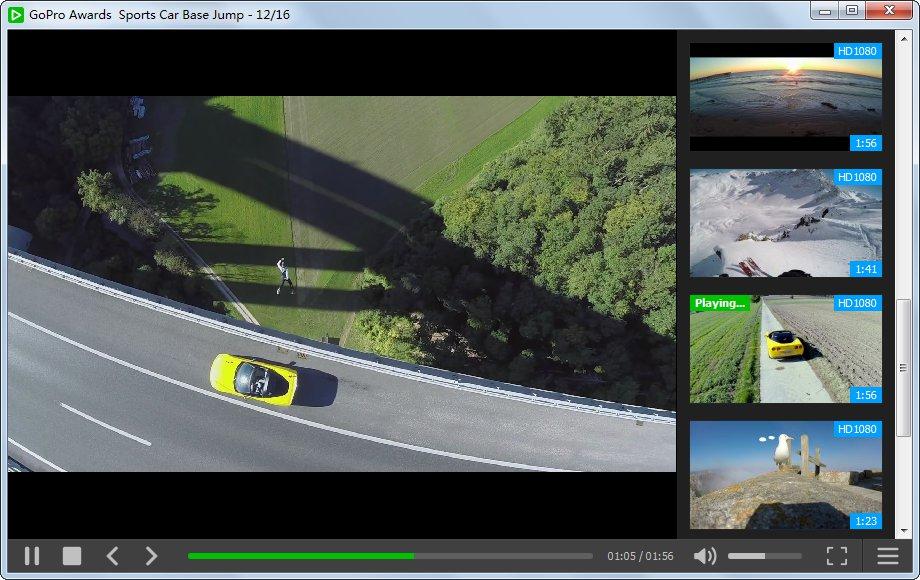Click HD1080 badge on seagull thumbnail
The height and width of the screenshot is (580, 920).
pos(857,429)
